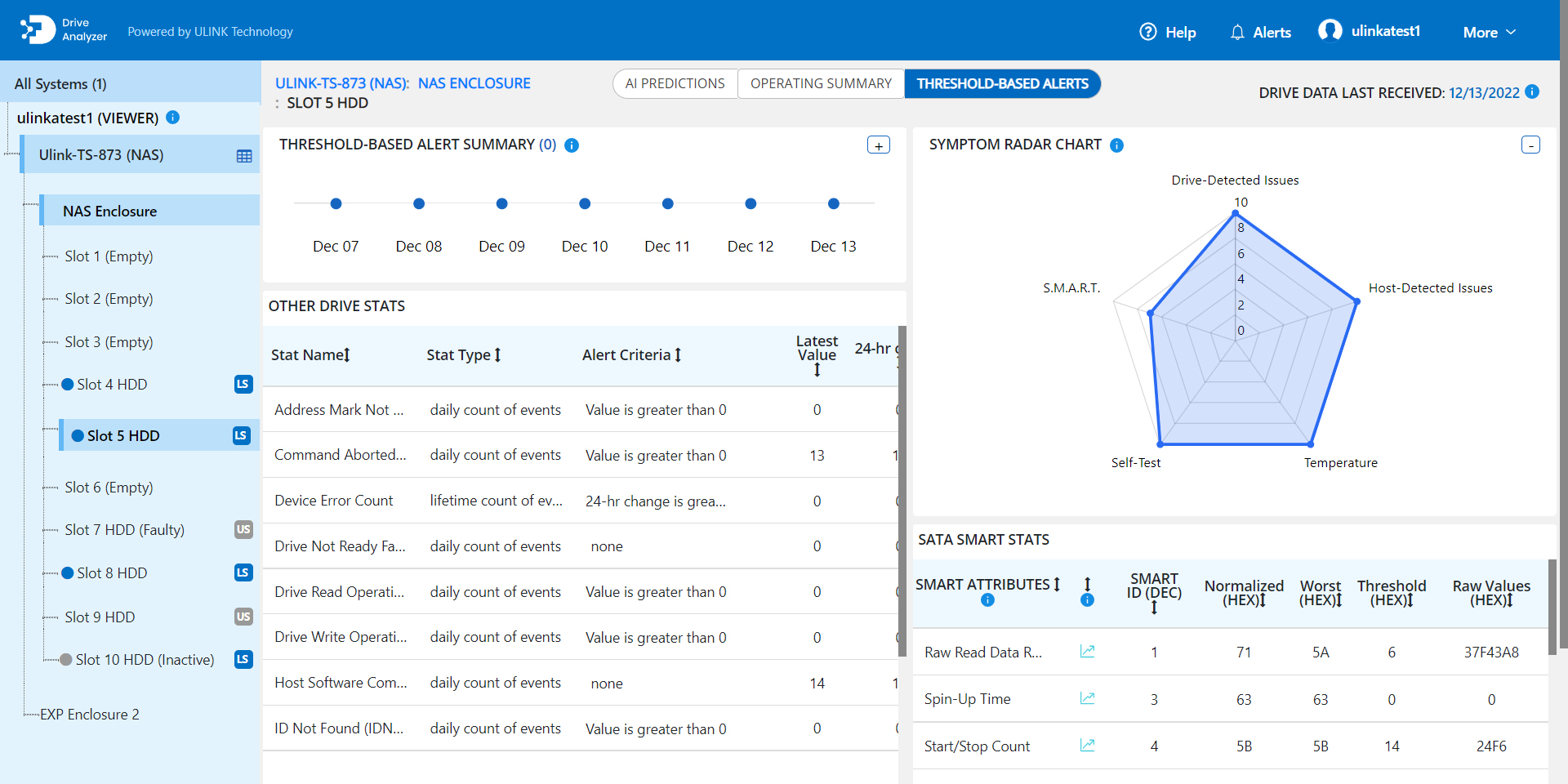This screenshot has width=1568, height=784.
Task: Select Slot 8 HDD in the tree
Action: [112, 573]
